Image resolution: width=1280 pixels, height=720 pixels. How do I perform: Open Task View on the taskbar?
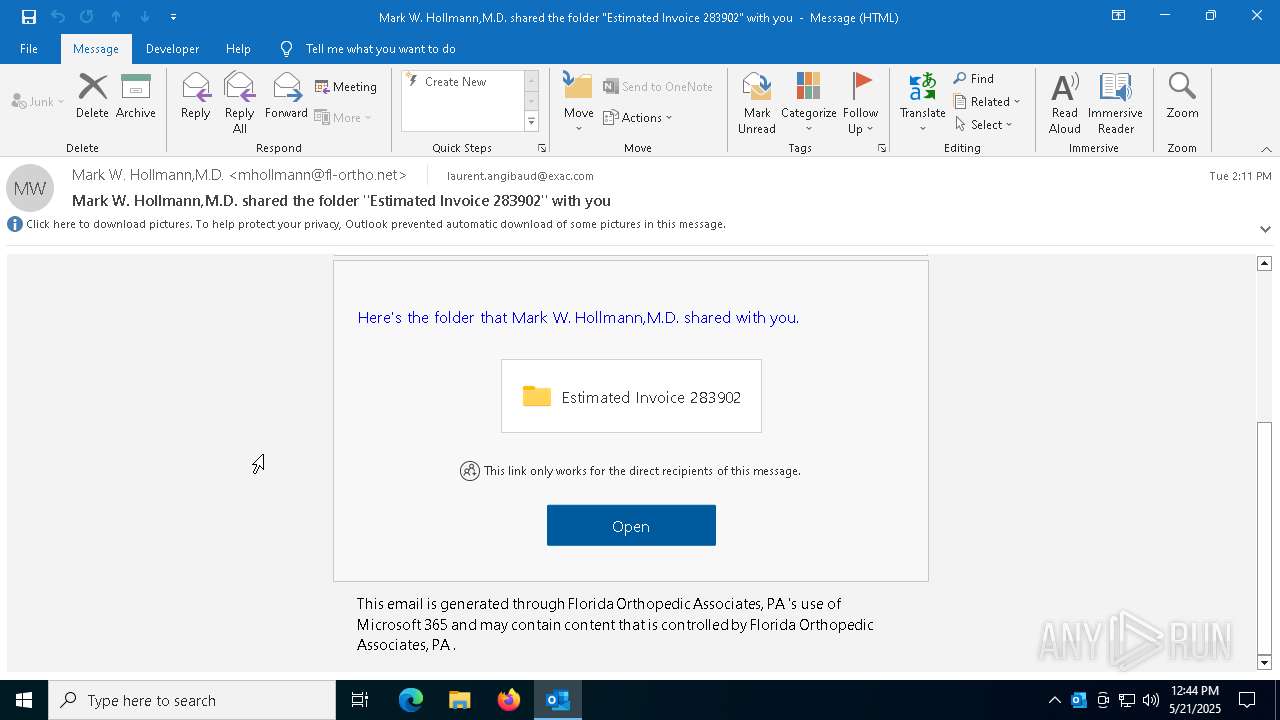click(x=360, y=700)
